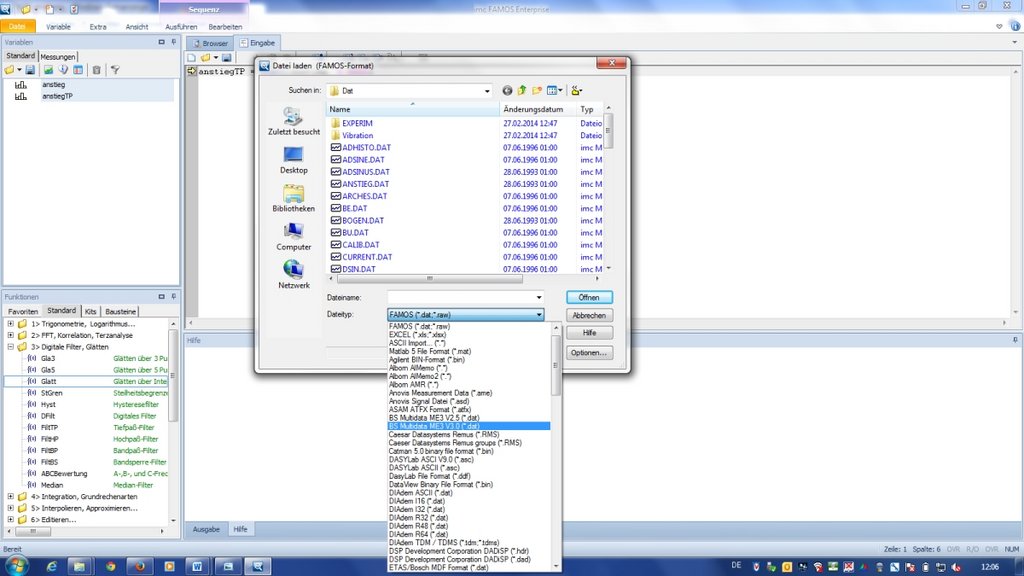Viewport: 1024px width, 576px height.
Task: Click the funnel filter icon in the Variablen toolbar
Action: tap(115, 70)
